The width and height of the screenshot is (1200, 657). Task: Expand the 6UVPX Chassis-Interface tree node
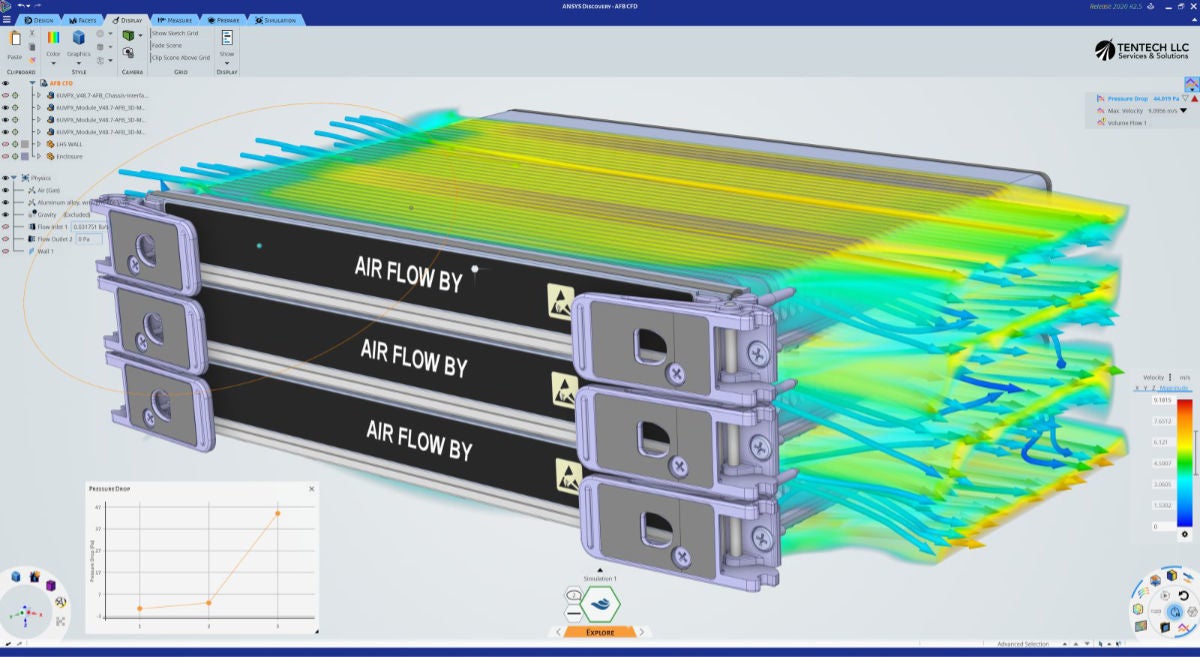[x=38, y=95]
